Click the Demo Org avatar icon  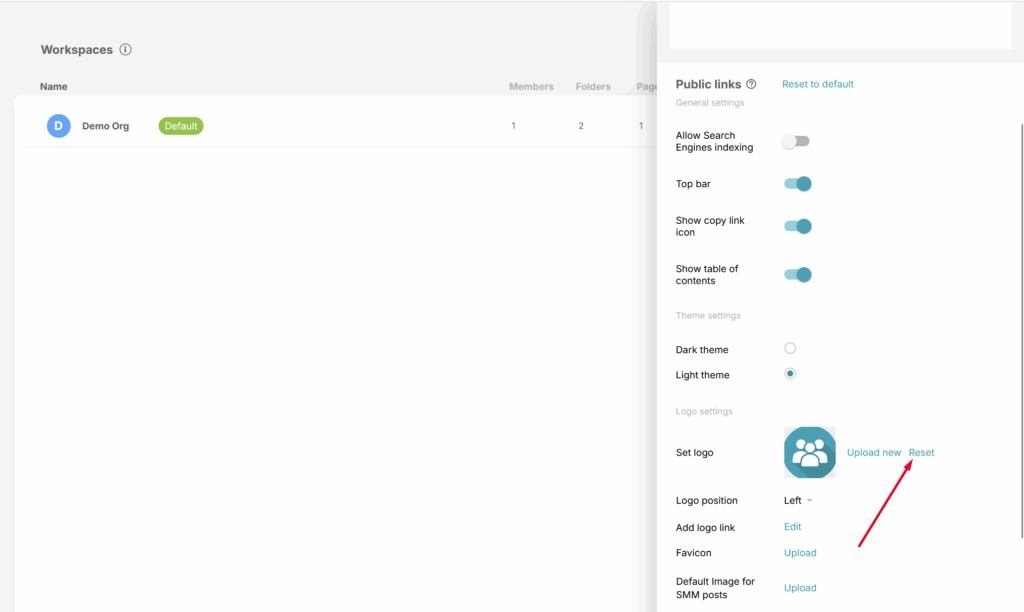(59, 126)
